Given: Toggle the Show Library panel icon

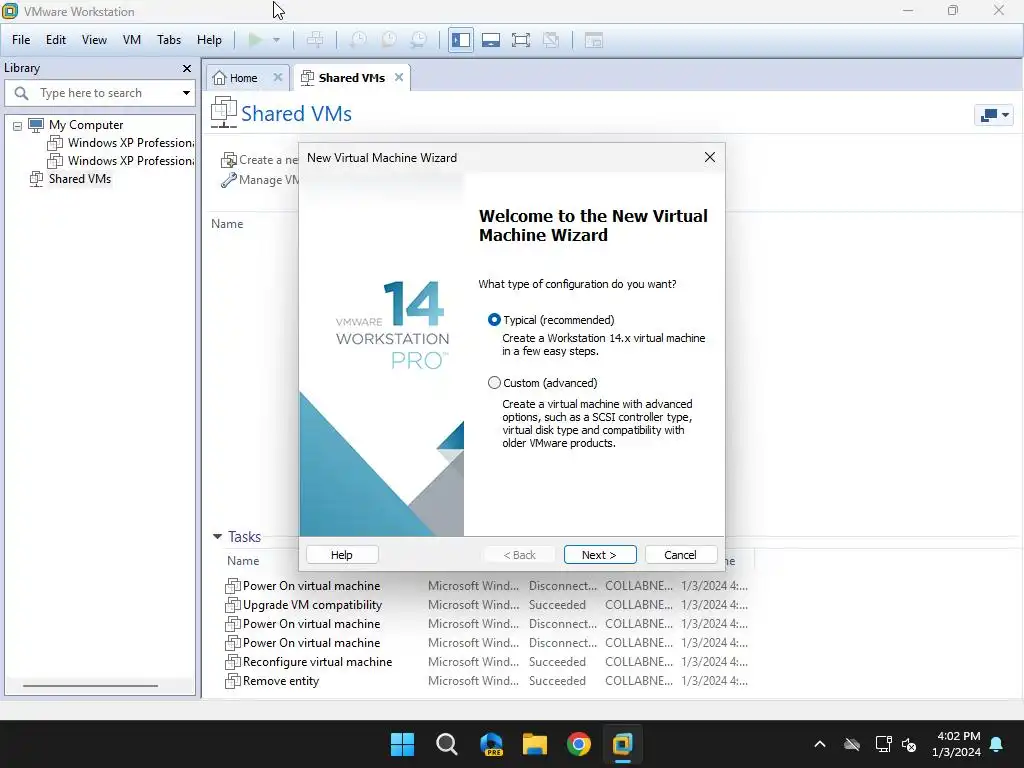Looking at the screenshot, I should (461, 40).
